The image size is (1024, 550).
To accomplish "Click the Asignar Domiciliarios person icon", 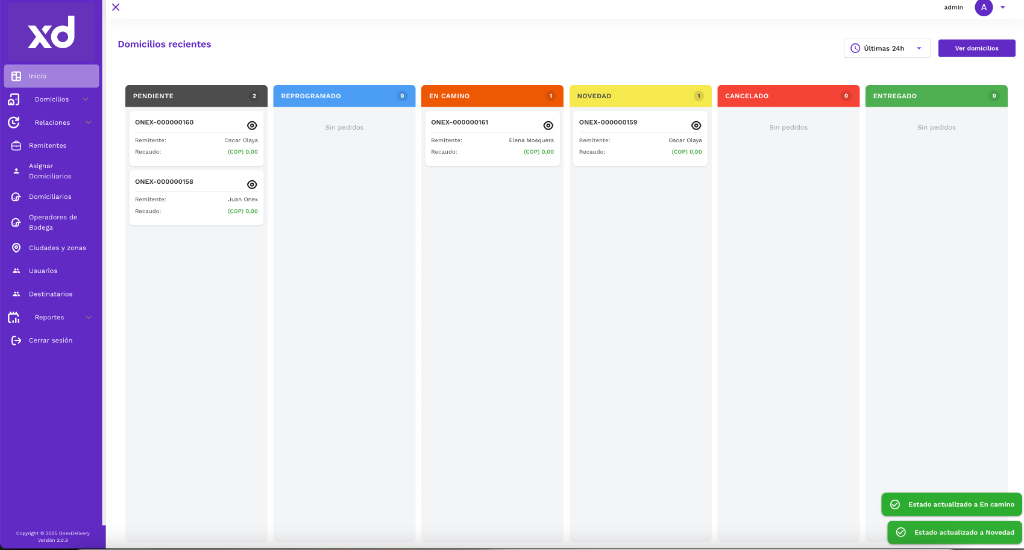I will 16,171.
